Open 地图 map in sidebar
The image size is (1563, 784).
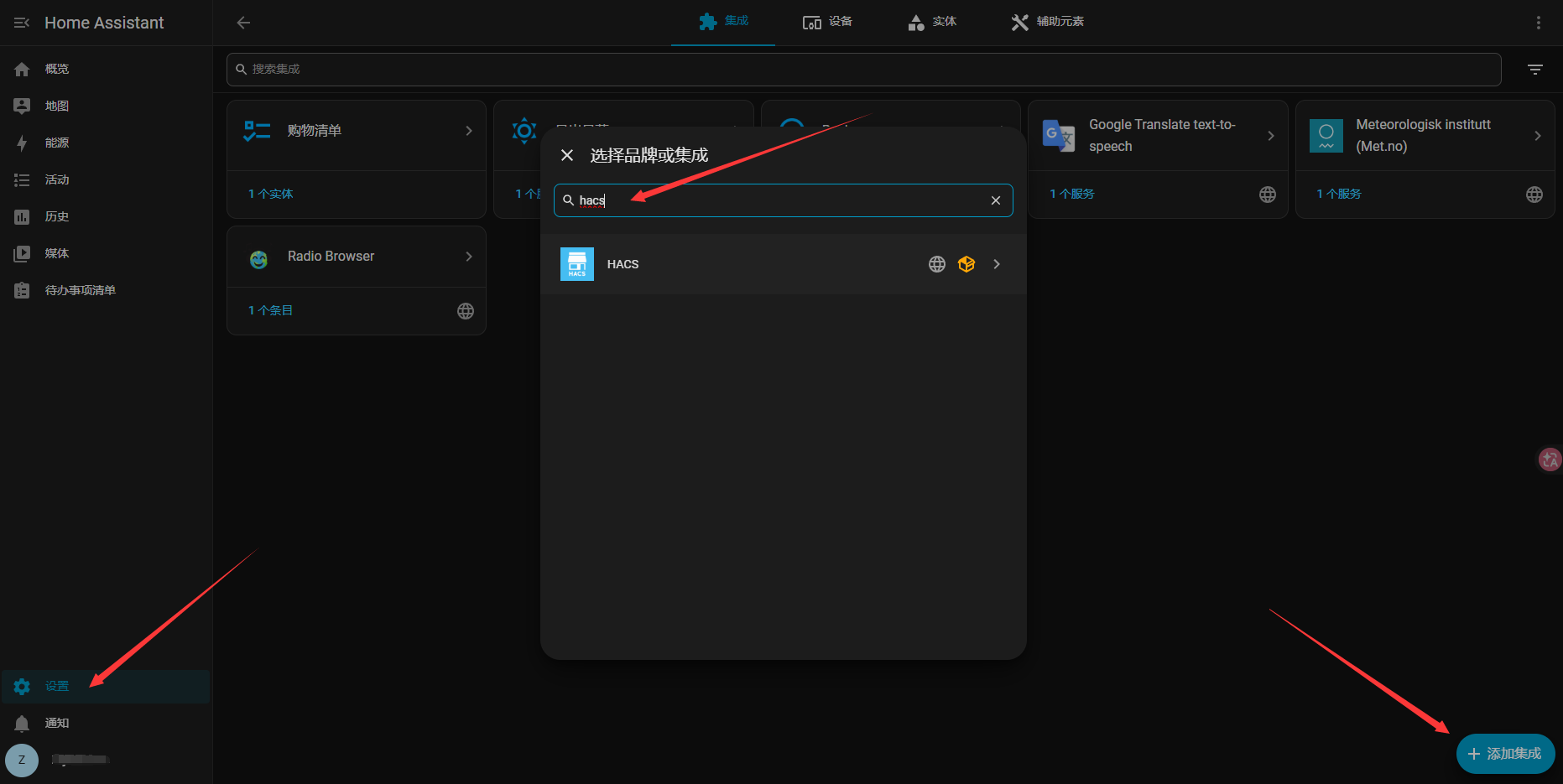[106, 106]
